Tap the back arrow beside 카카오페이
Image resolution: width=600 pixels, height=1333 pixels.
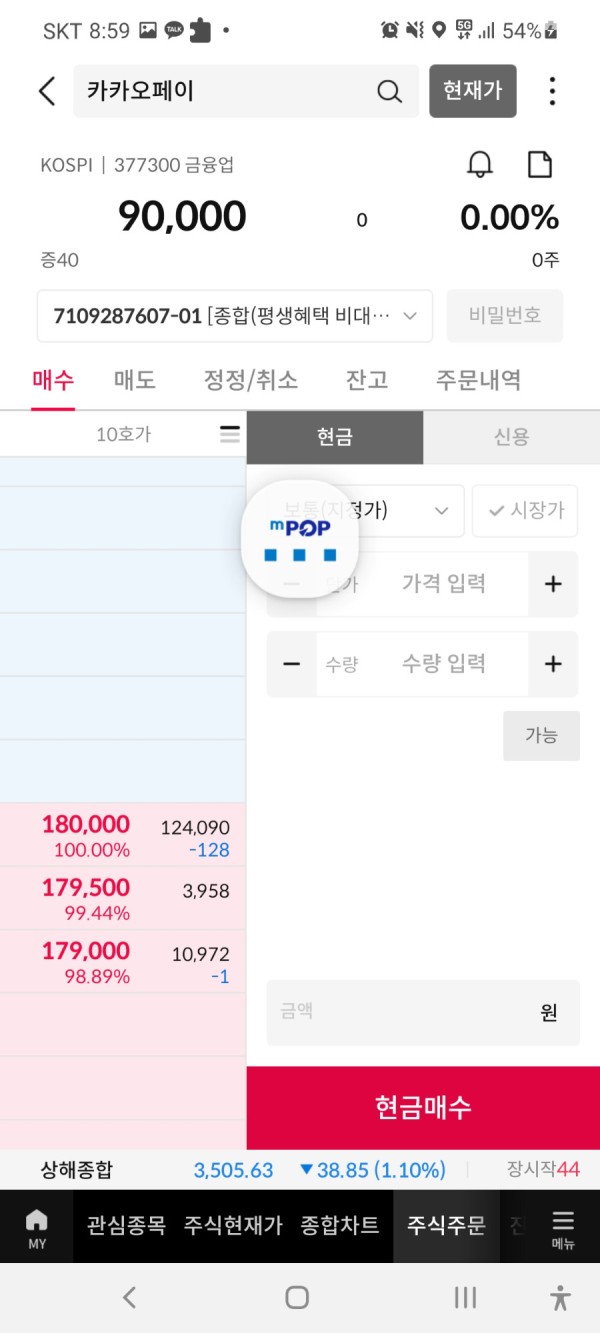[47, 91]
